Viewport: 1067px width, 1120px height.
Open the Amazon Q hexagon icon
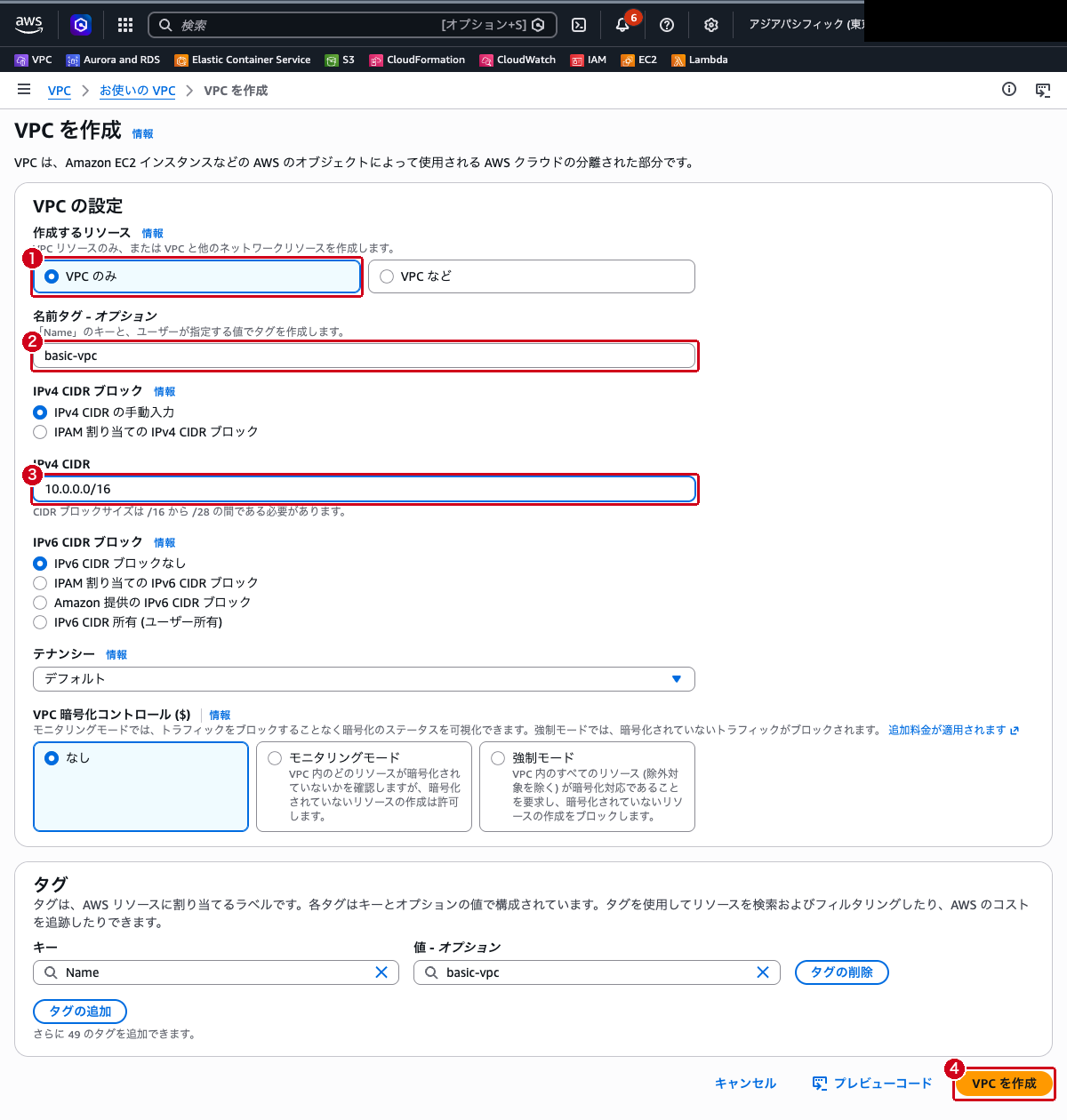coord(81,25)
